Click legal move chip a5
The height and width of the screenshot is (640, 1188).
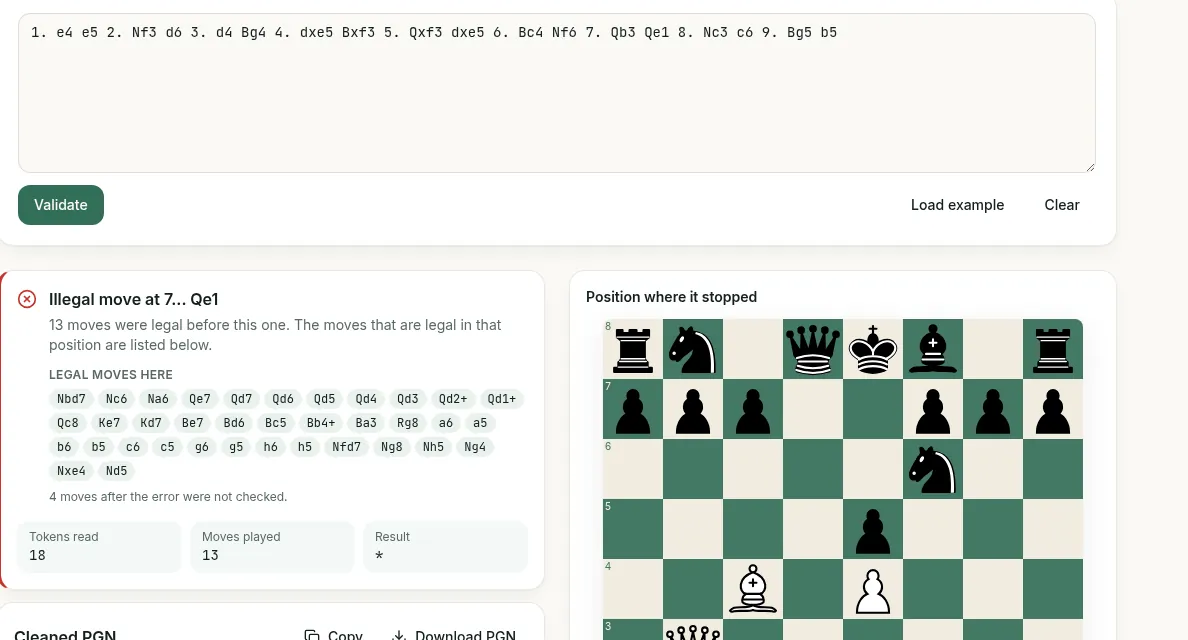click(x=480, y=423)
